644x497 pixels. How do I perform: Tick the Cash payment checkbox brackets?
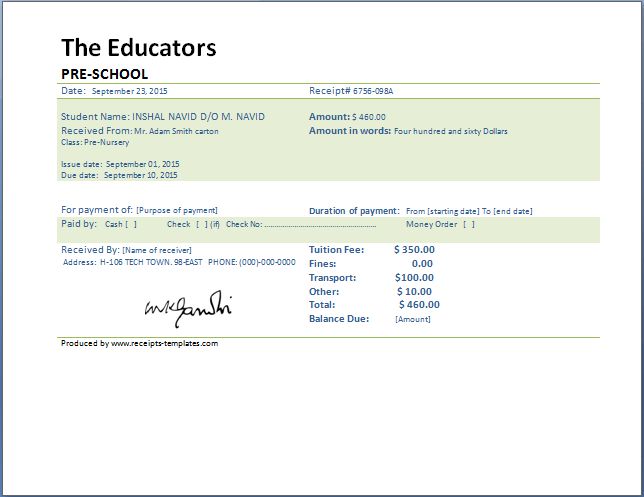click(x=131, y=224)
